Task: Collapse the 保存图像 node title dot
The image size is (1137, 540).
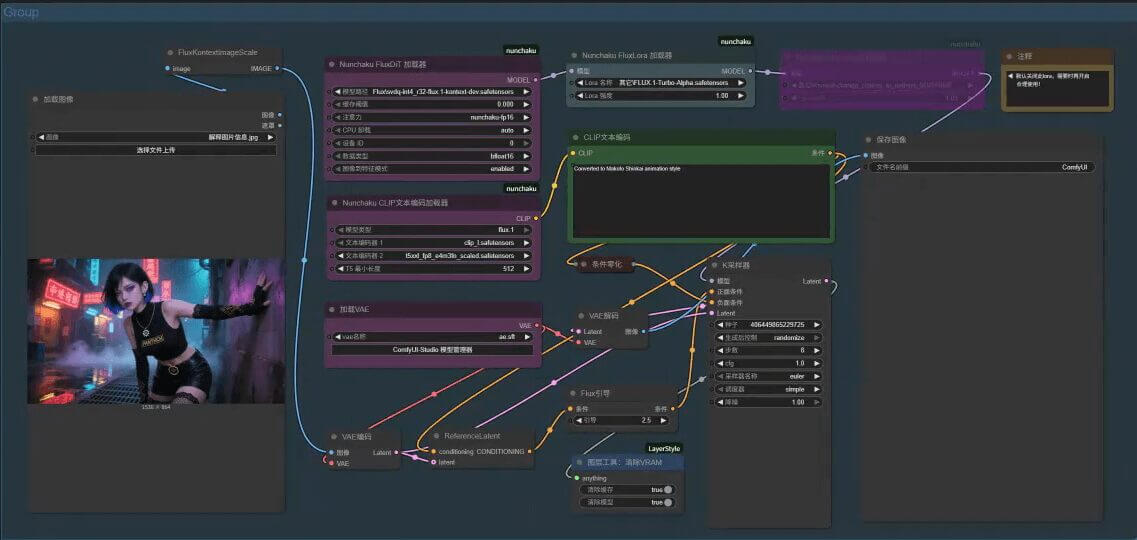Action: (868, 140)
